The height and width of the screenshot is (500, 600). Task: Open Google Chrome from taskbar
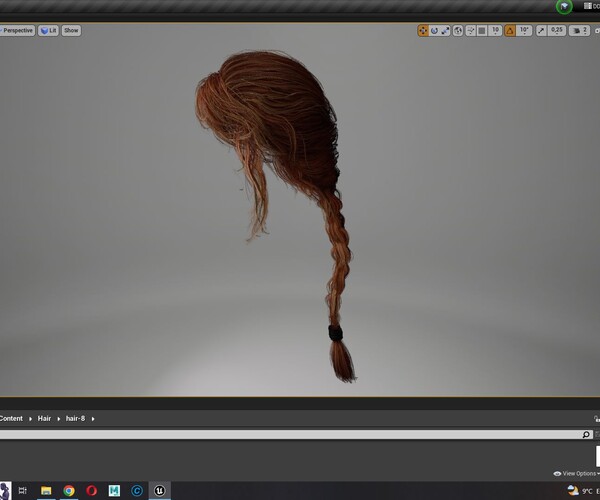[x=69, y=490]
